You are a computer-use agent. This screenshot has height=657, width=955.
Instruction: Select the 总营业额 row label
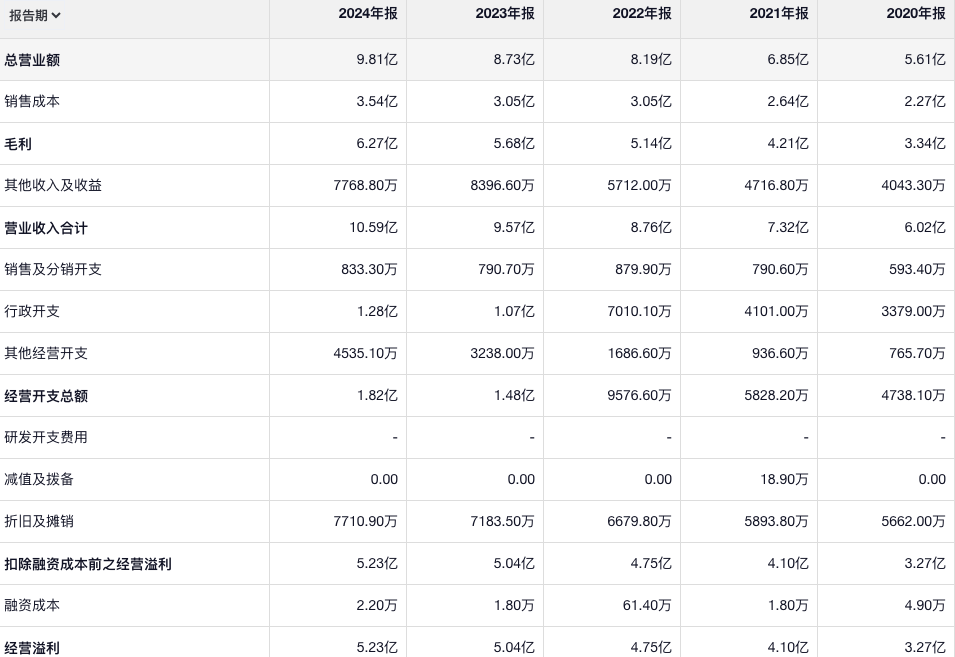point(32,60)
